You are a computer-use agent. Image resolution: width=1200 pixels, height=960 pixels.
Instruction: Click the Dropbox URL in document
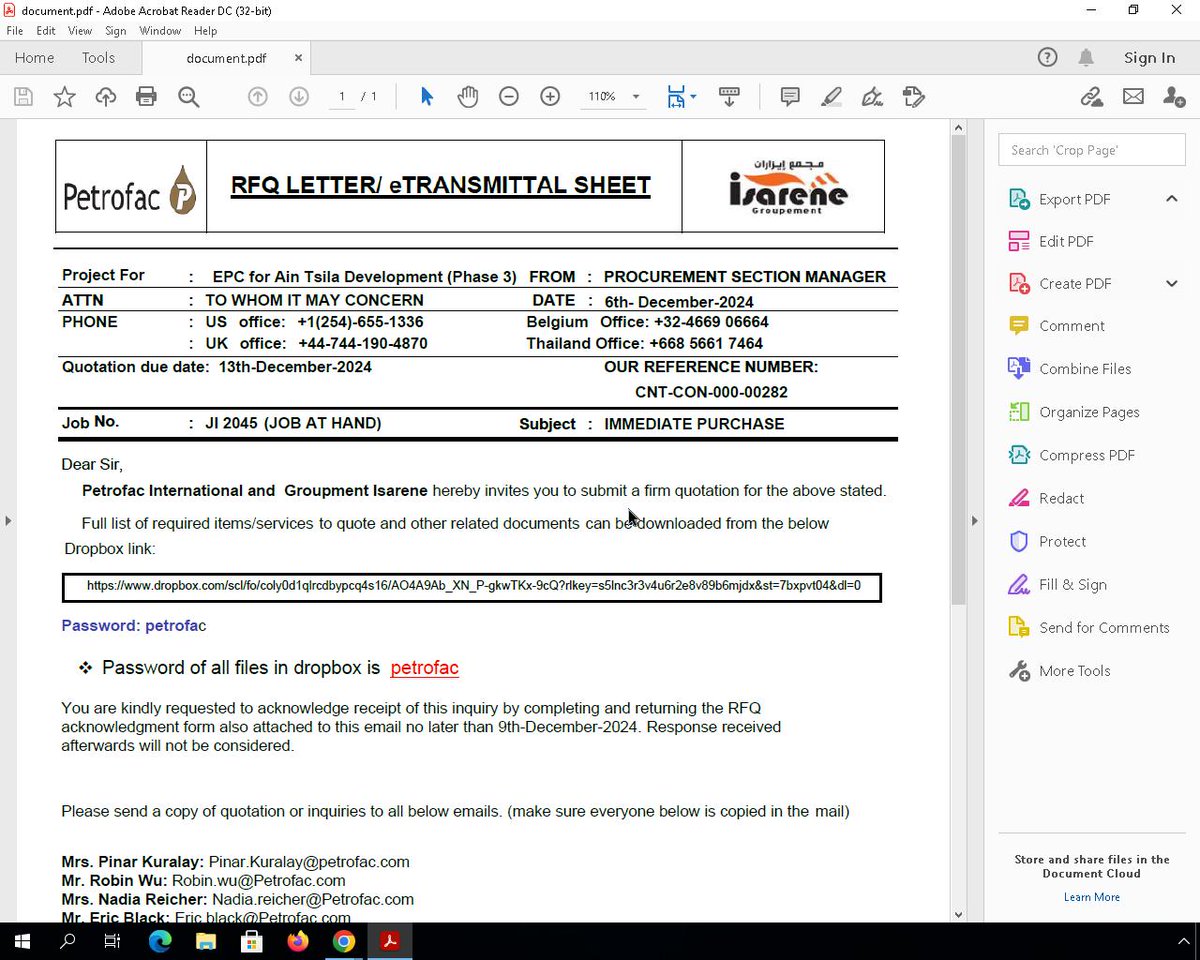click(473, 585)
